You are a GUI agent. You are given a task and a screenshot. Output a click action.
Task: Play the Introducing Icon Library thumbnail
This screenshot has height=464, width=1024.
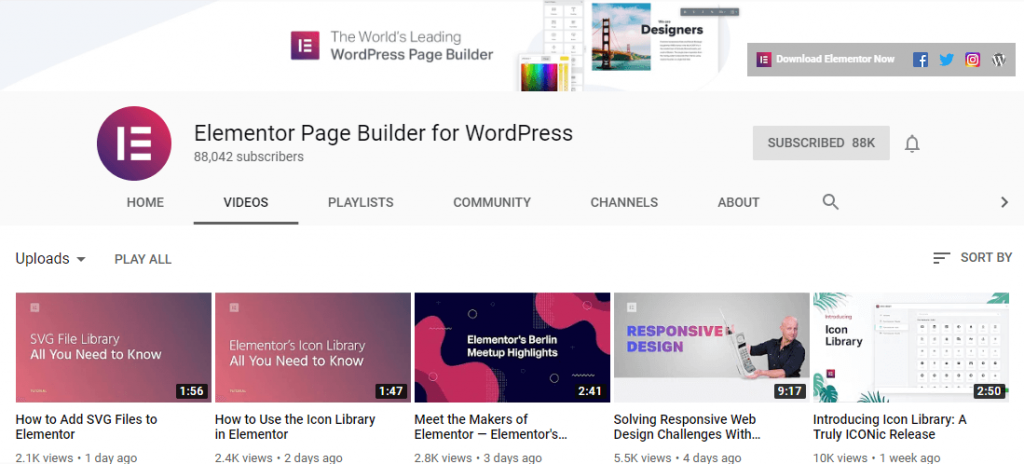click(910, 347)
